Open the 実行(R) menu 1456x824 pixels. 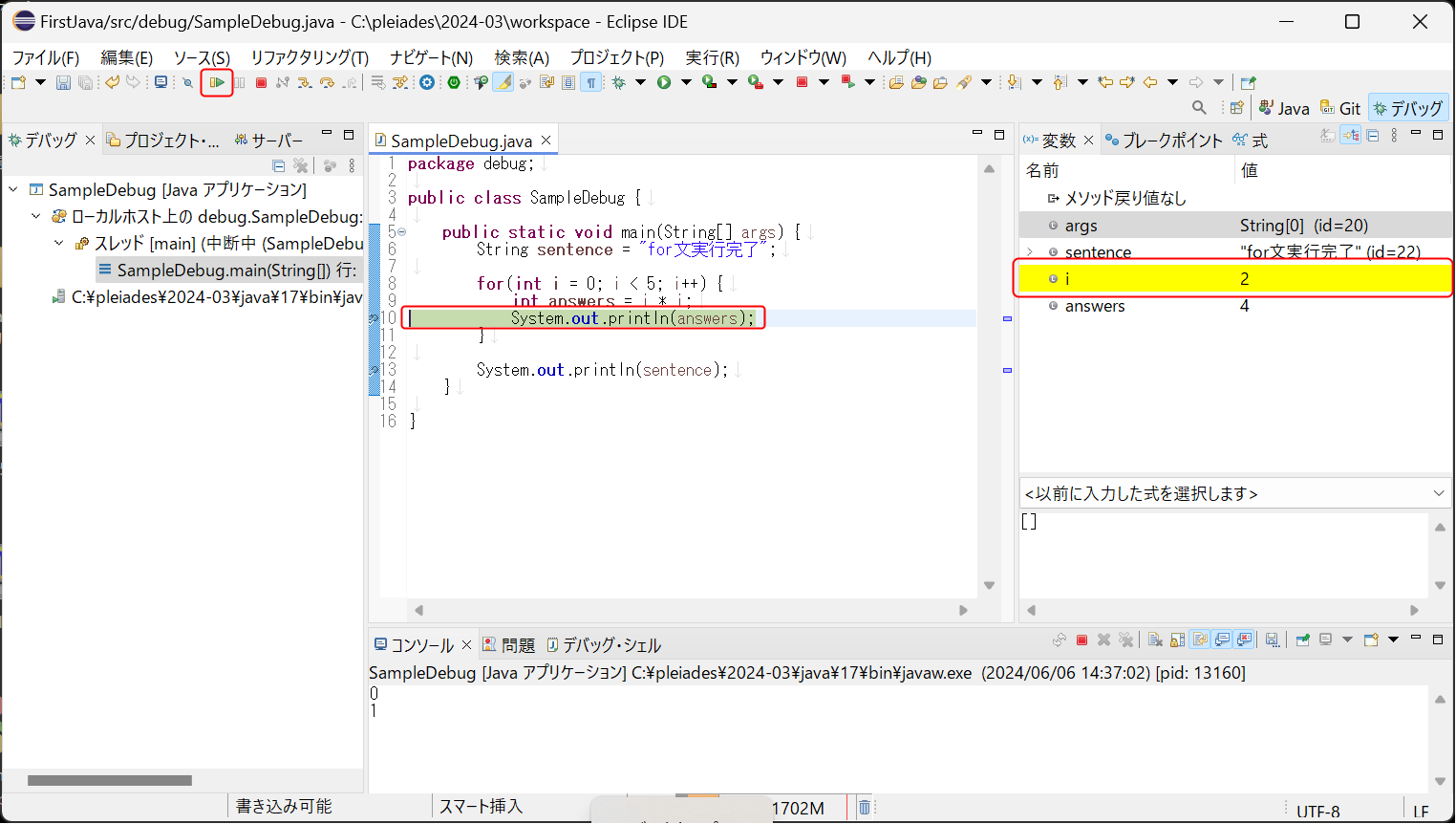pos(712,57)
